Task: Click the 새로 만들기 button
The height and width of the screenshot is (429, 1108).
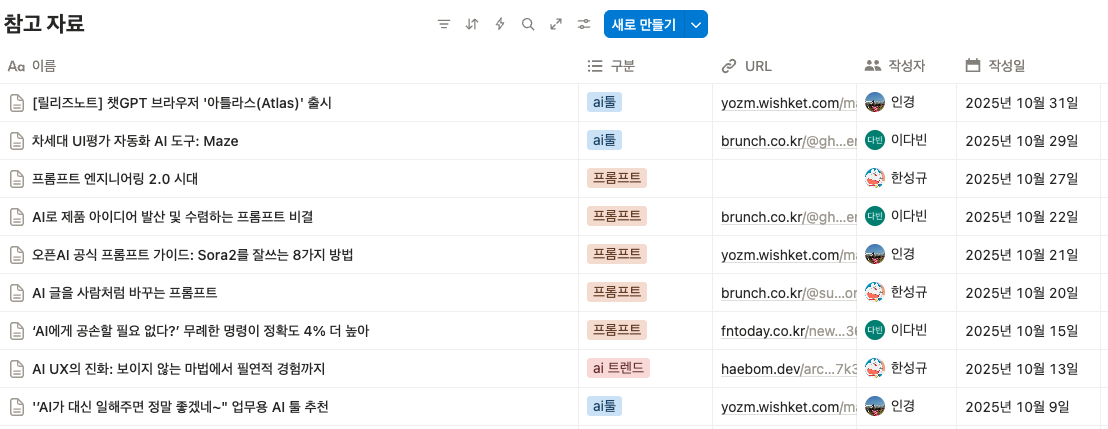Action: [x=644, y=24]
